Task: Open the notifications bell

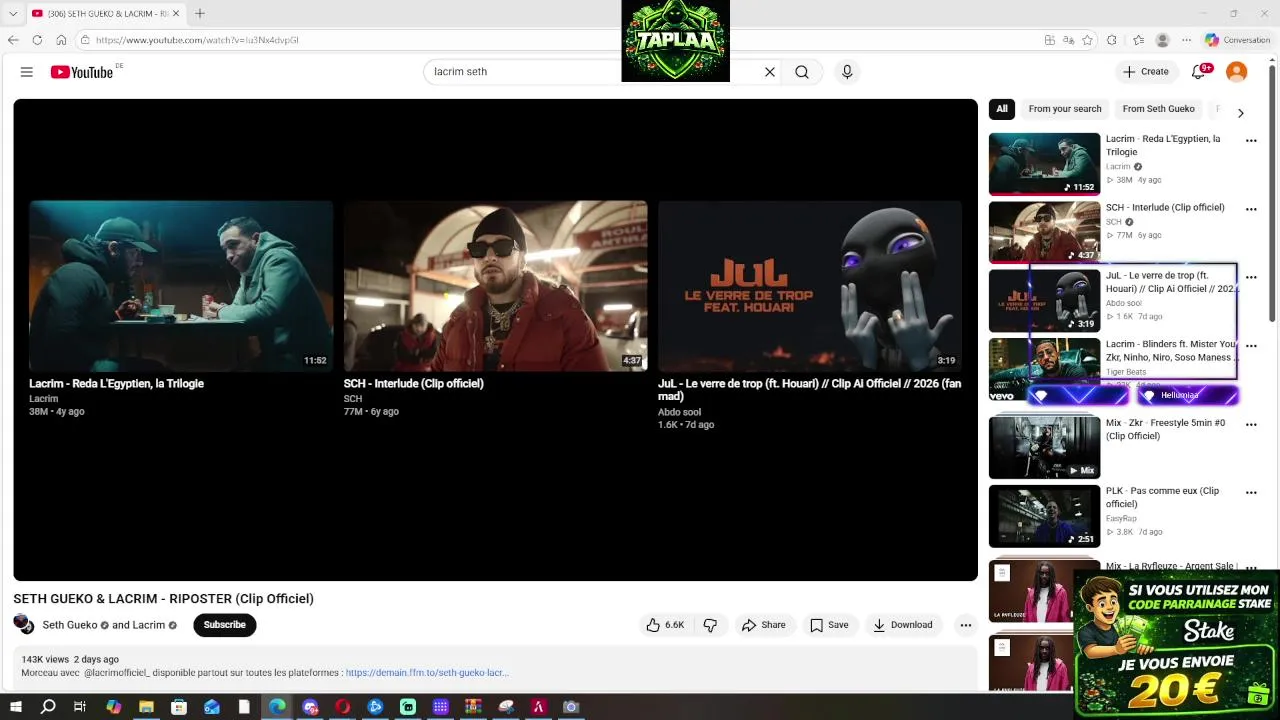Action: (x=1199, y=72)
